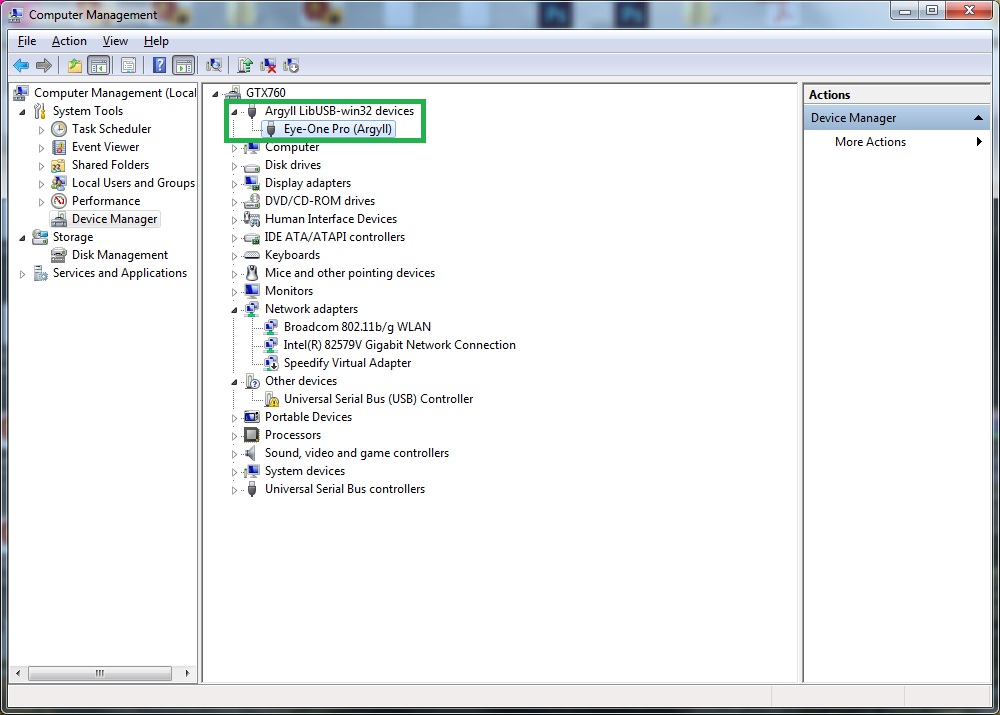1000x715 pixels.
Task: Expand the Display adapters category
Action: coord(235,184)
